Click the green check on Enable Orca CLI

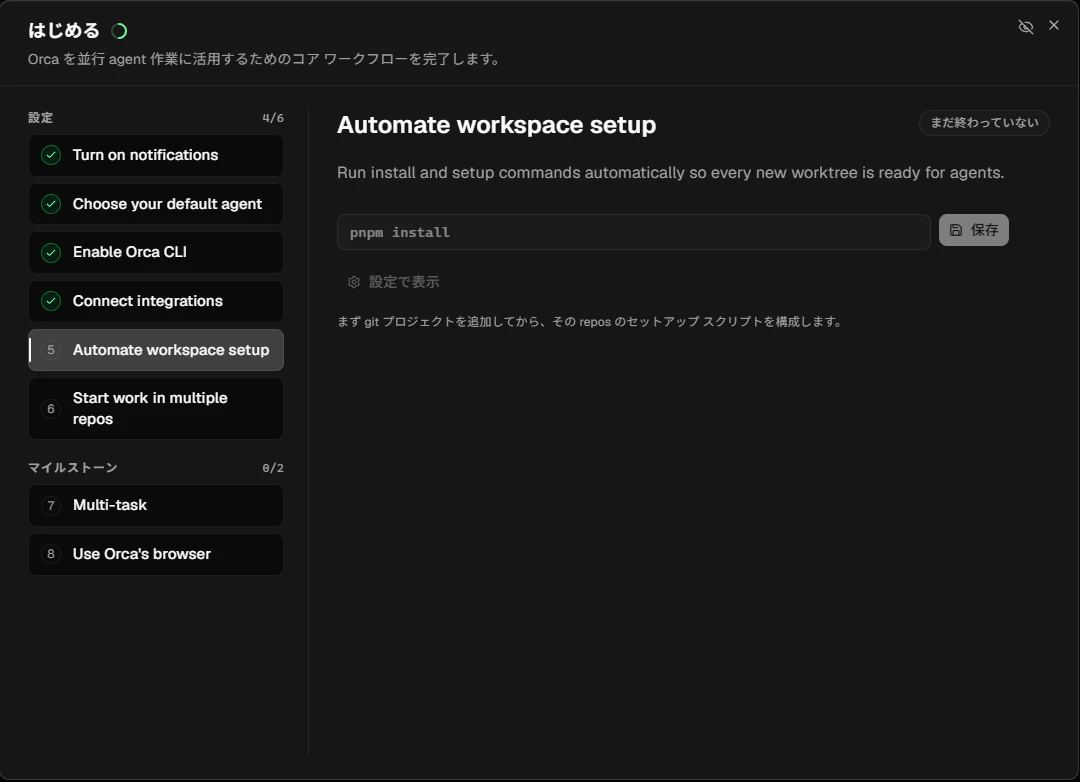click(x=51, y=253)
